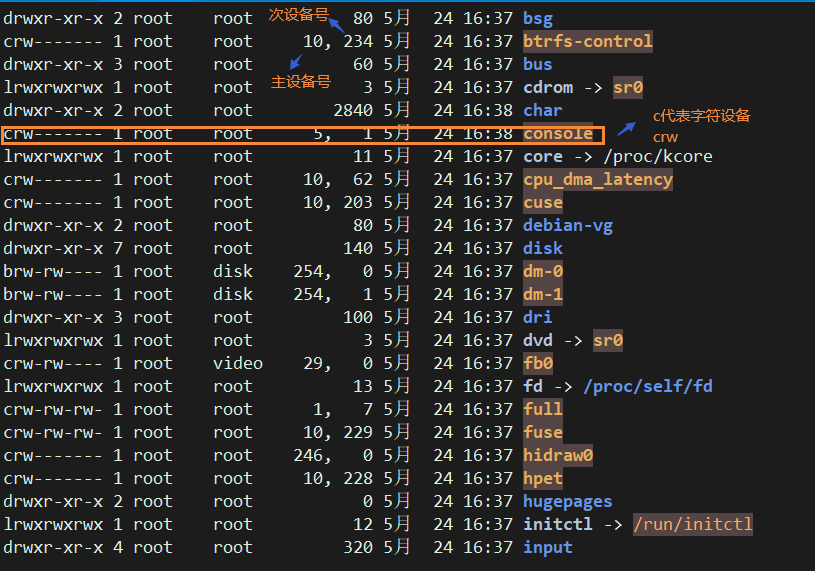Click the orange 主设备号 annotation text
Image resolution: width=815 pixels, height=571 pixels.
300,81
